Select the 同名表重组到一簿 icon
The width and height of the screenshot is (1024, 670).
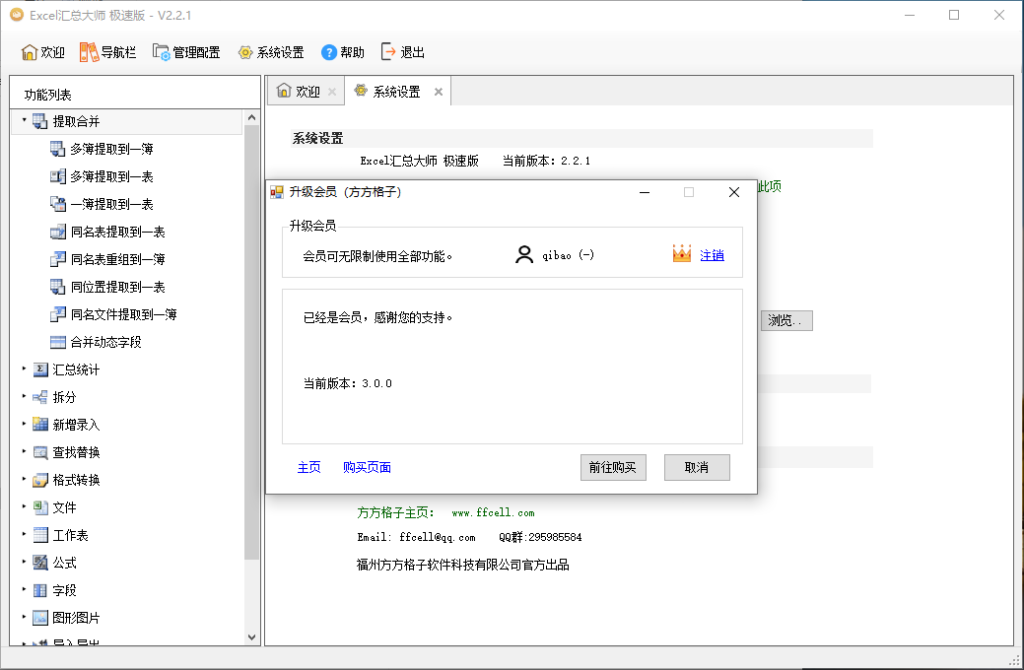pos(57,259)
